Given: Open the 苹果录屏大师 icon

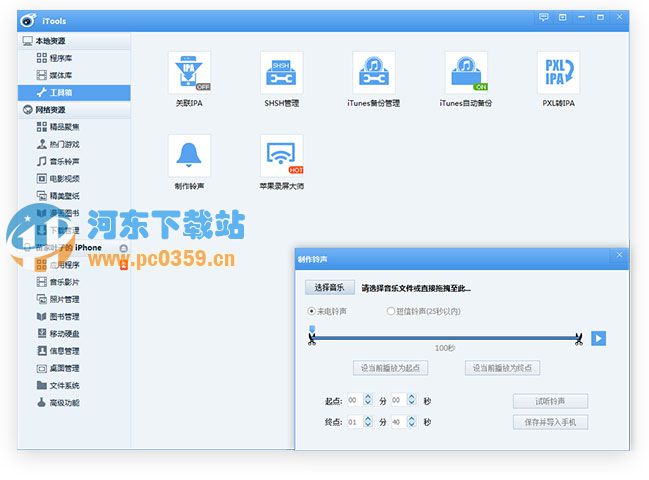Looking at the screenshot, I should pyautogui.click(x=281, y=156).
